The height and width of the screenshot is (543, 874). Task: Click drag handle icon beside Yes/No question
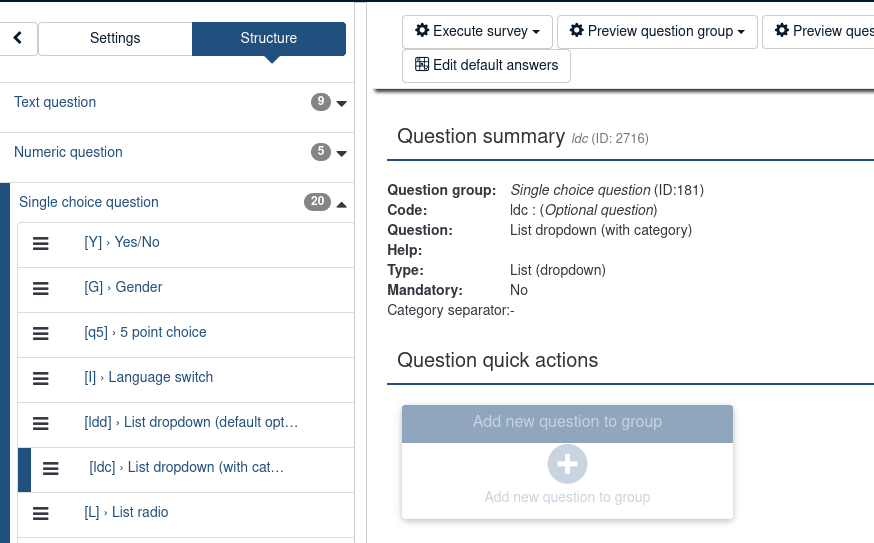(41, 243)
